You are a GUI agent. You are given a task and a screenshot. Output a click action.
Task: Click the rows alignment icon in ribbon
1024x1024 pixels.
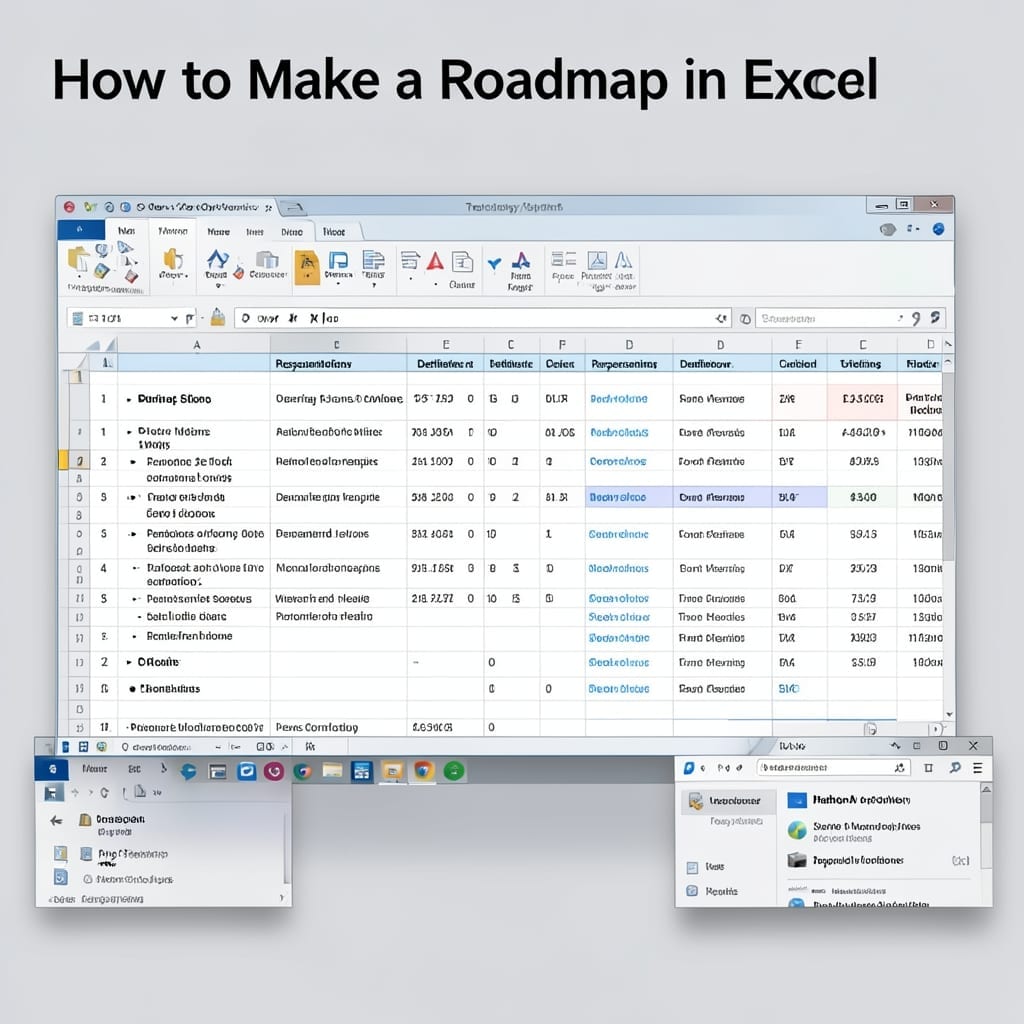[563, 259]
